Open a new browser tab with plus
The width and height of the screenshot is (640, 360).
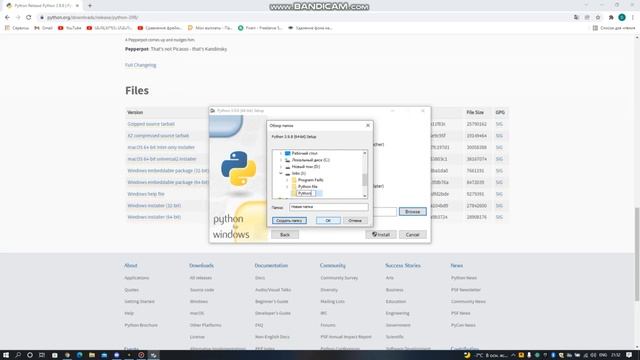90,6
